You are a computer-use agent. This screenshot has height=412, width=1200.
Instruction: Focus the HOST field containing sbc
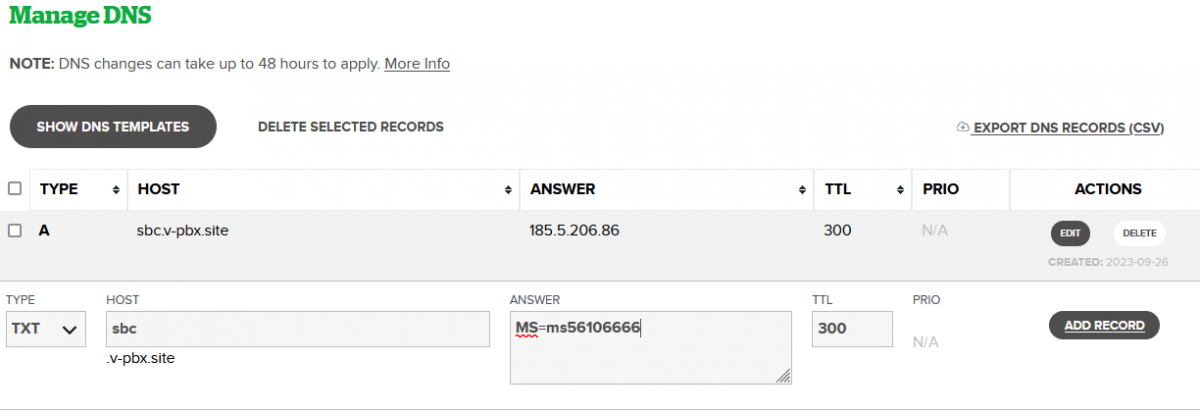pos(298,329)
